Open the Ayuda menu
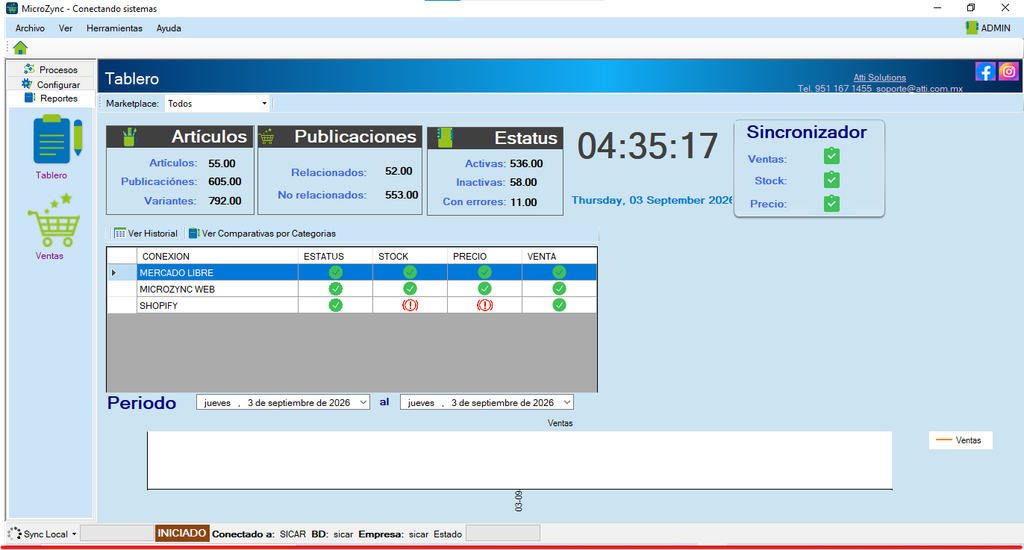Image resolution: width=1024 pixels, height=550 pixels. pos(168,28)
